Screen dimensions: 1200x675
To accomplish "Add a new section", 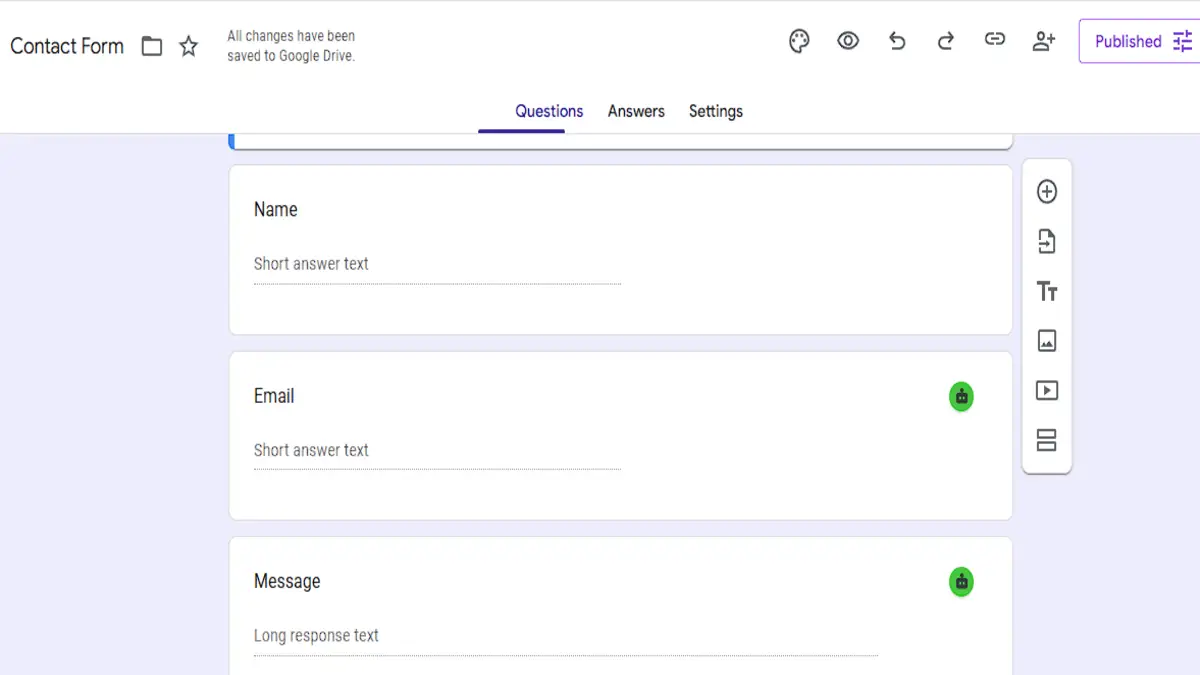I will pyautogui.click(x=1047, y=440).
